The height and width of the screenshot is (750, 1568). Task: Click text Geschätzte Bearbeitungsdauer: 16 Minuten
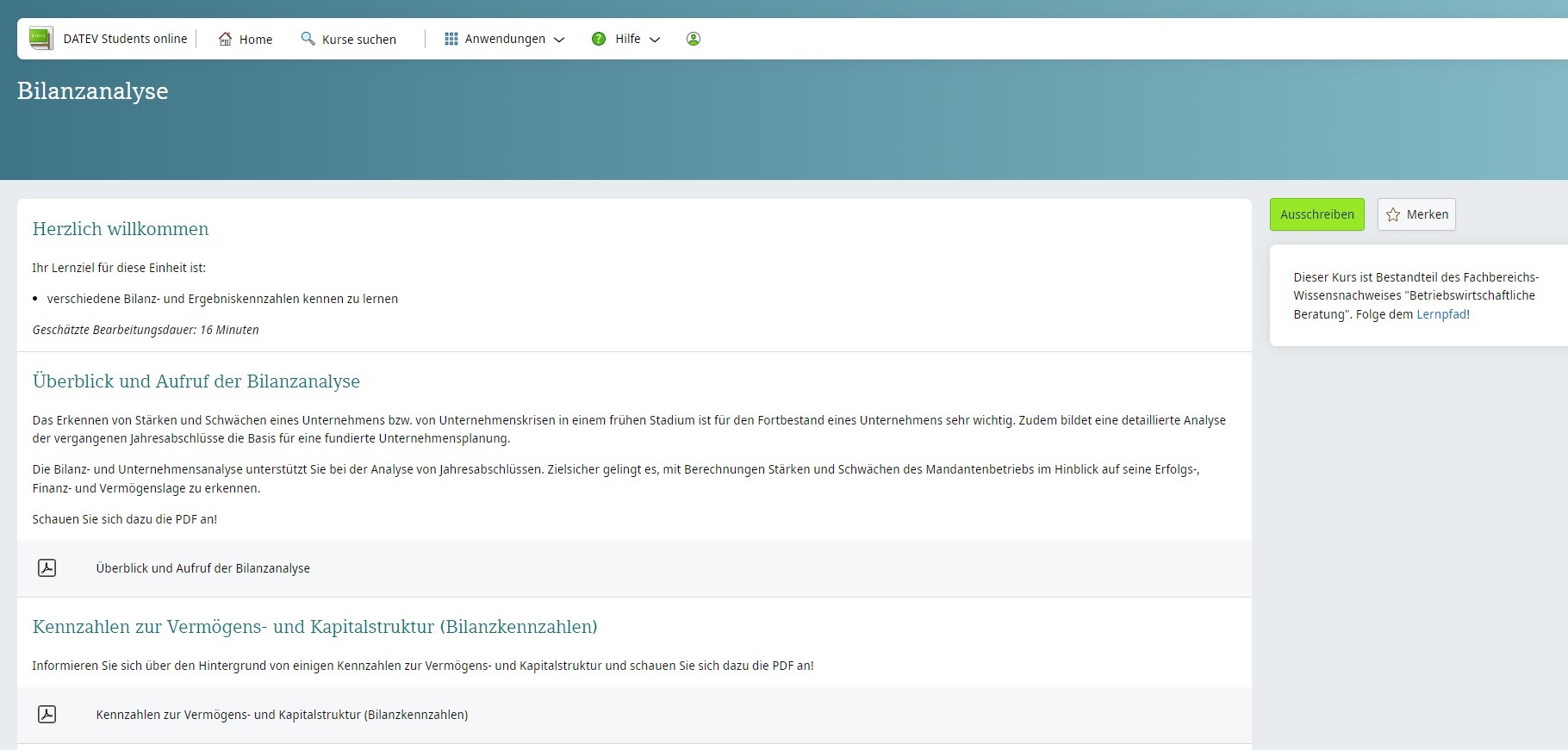click(x=146, y=330)
